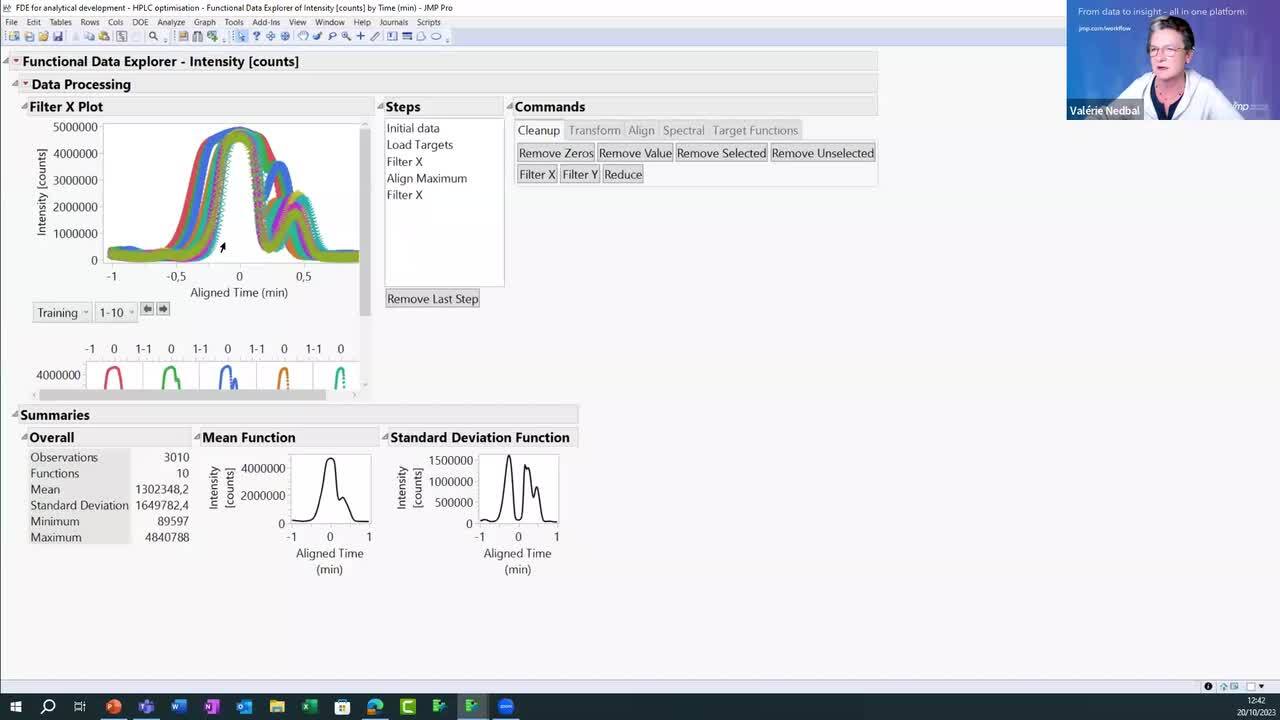Select the grabber hand tool
This screenshot has width=1280, height=720.
(x=302, y=36)
